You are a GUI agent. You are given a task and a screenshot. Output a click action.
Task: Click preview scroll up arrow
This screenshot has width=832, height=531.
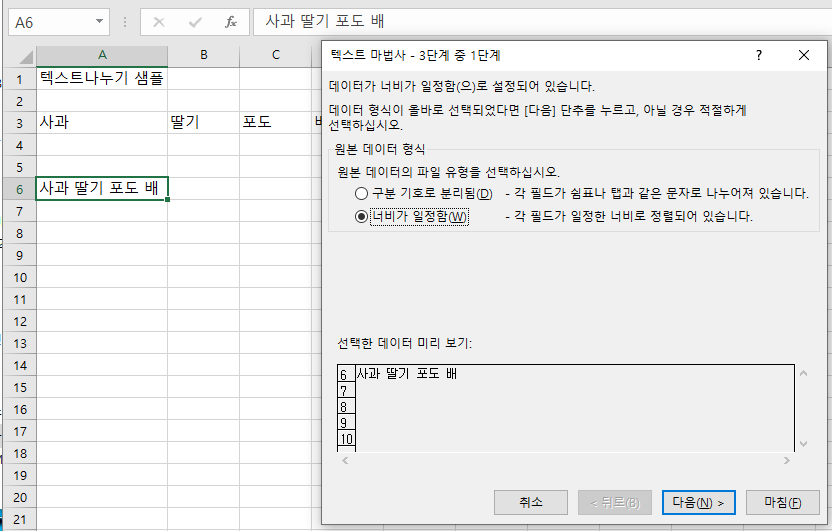pos(803,373)
